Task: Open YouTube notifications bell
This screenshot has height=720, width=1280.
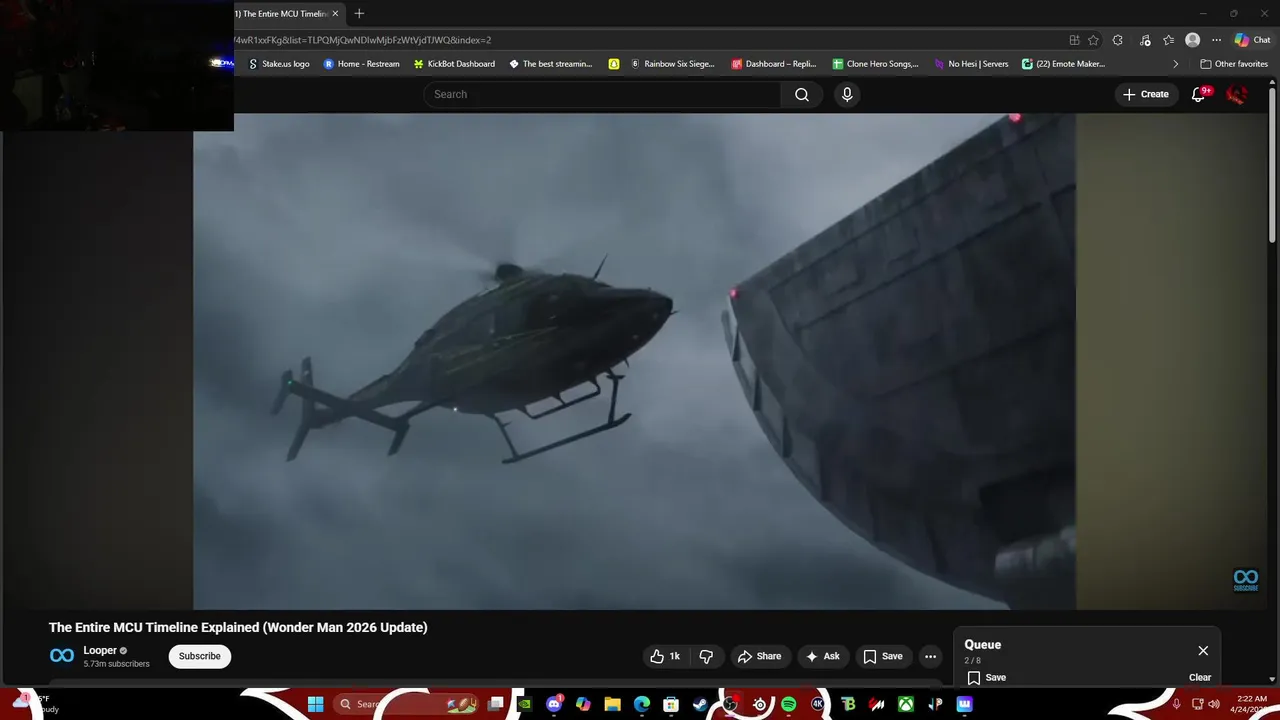Action: [1199, 94]
